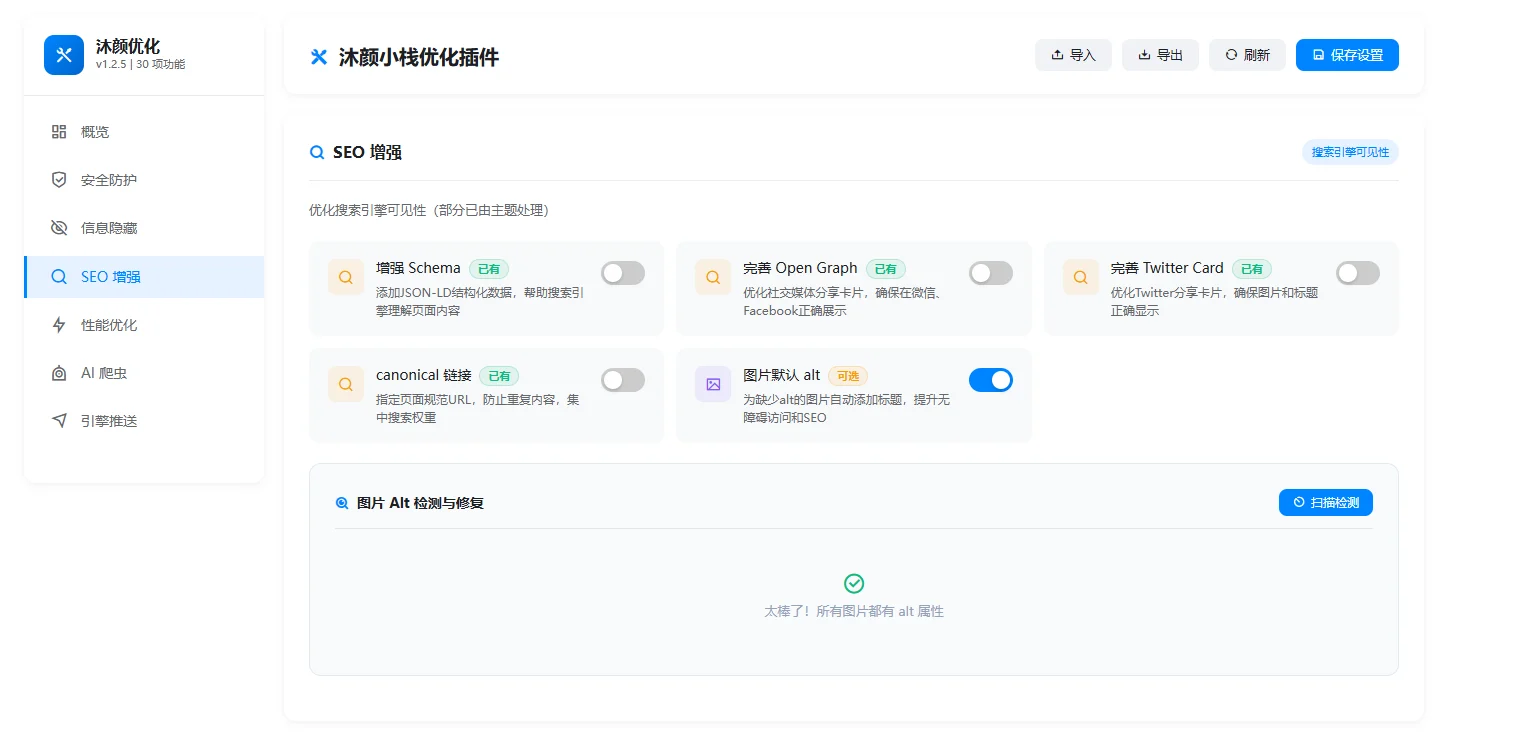This screenshot has height=755, width=1525.
Task: Click the 搜索引擎可见性 tag badge
Action: tap(1350, 152)
